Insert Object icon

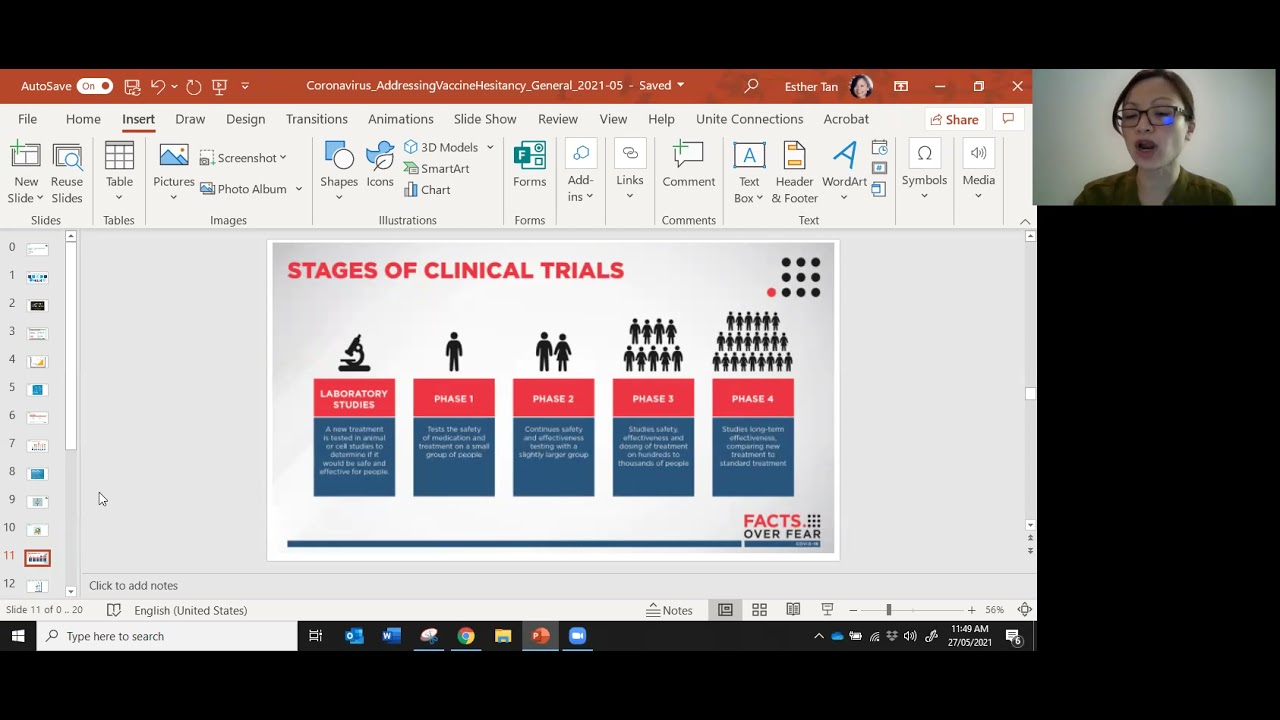tap(880, 188)
